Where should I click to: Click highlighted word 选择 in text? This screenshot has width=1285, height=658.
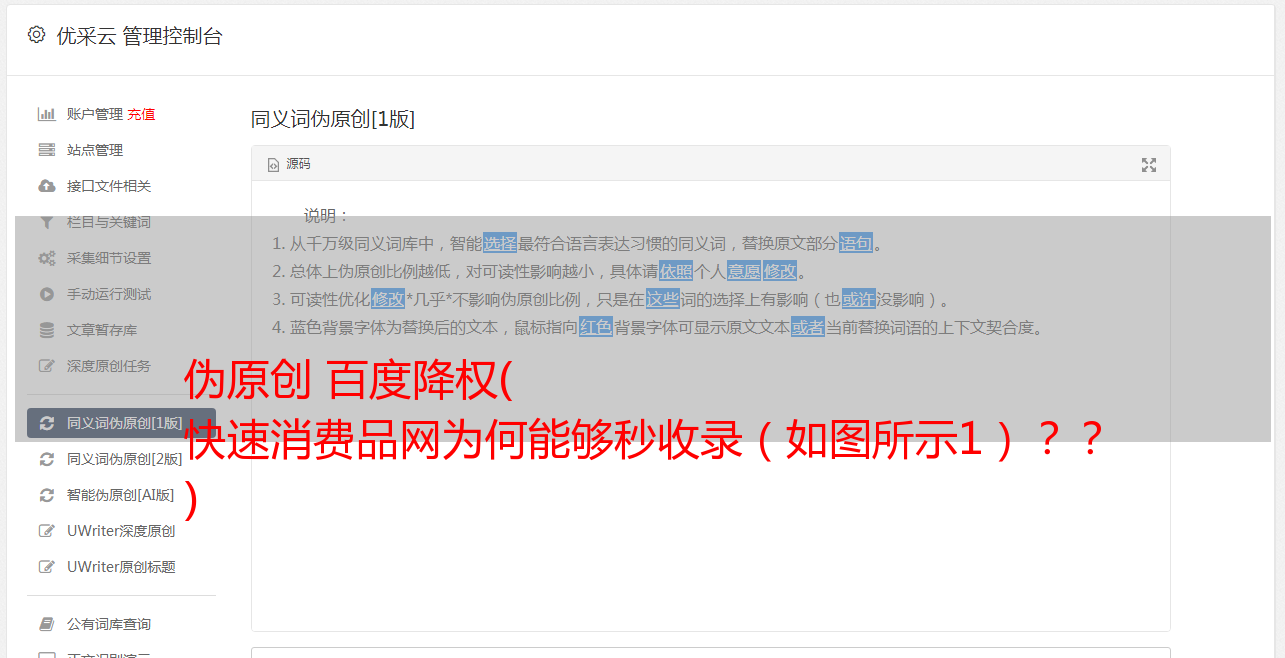pos(500,243)
